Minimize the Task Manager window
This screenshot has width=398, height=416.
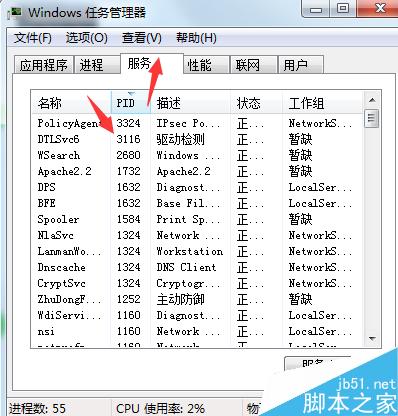(x=316, y=9)
